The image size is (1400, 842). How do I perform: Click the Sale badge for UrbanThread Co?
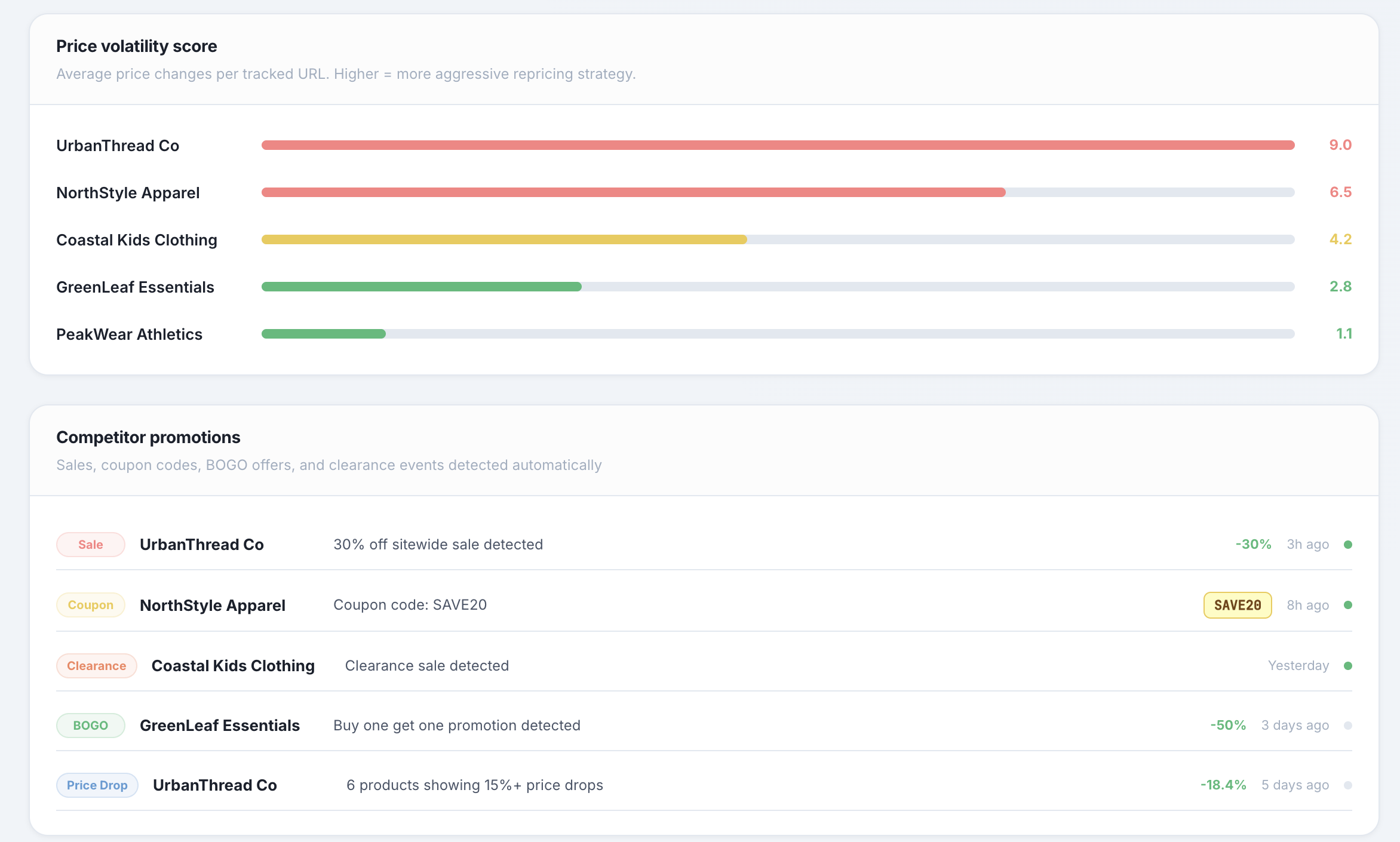[90, 544]
